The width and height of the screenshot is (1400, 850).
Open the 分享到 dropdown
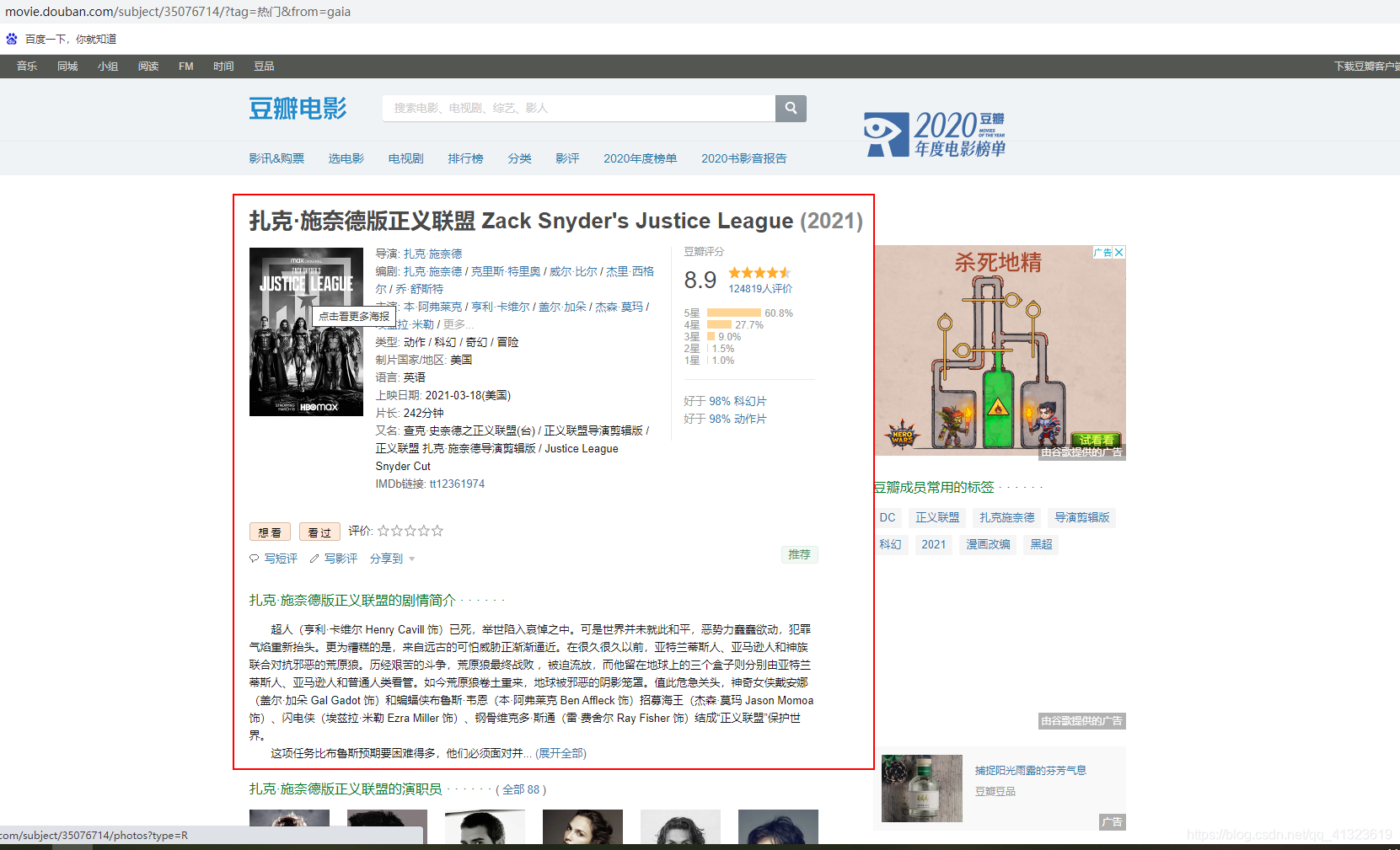click(x=392, y=559)
